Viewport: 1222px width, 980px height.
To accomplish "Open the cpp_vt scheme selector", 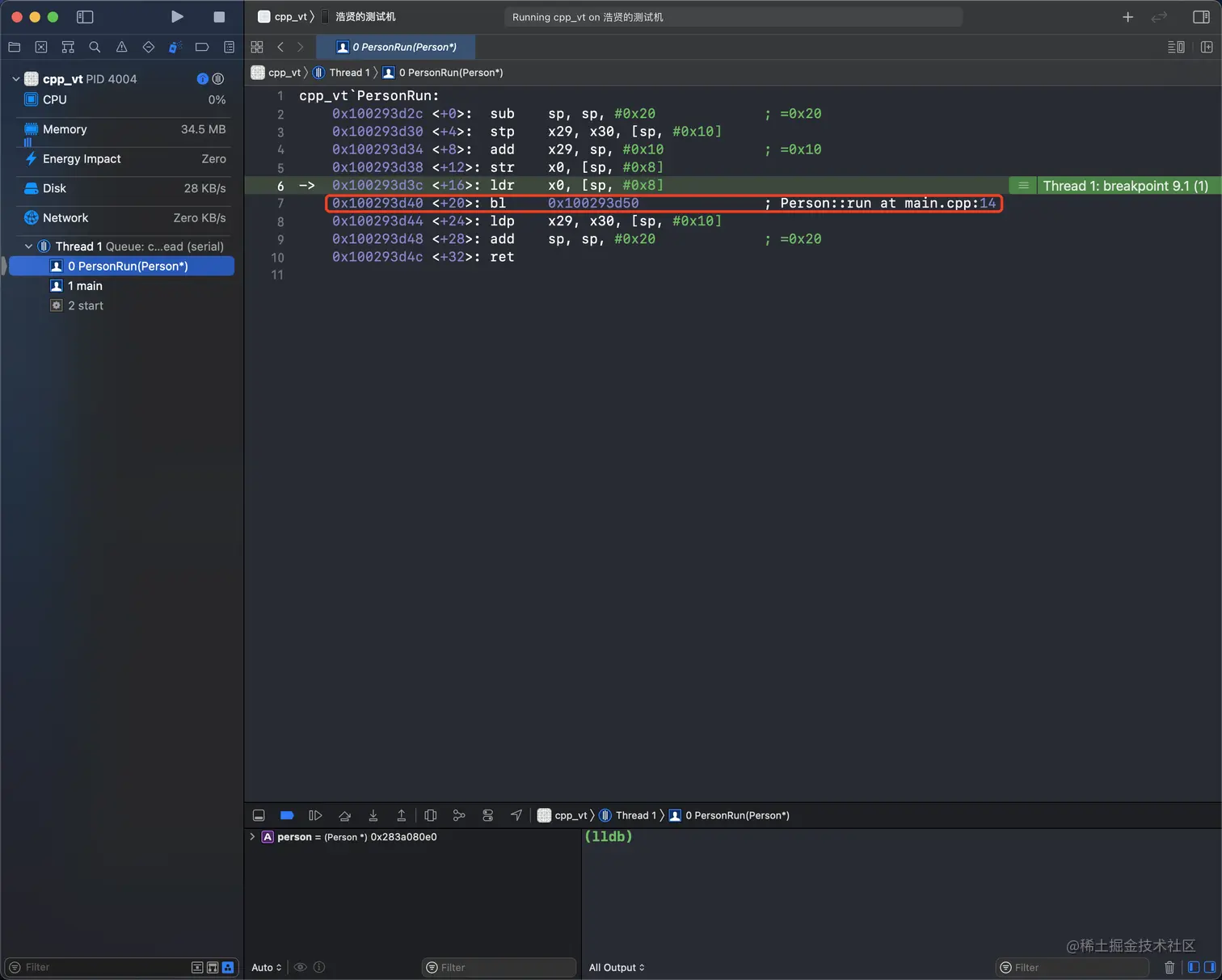I will [282, 17].
